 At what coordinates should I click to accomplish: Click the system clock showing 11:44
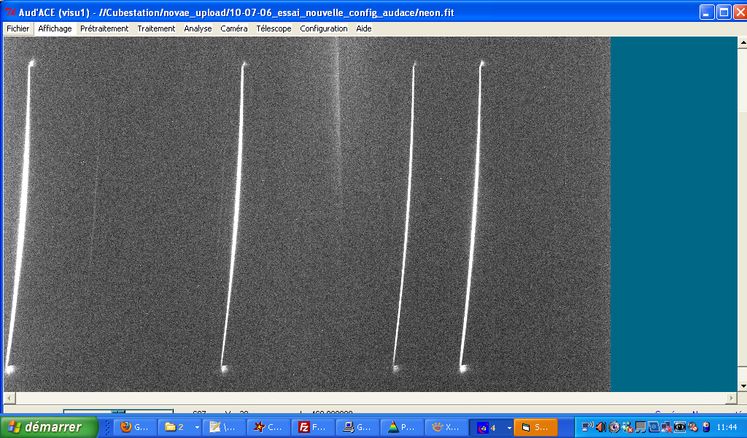(x=727, y=427)
